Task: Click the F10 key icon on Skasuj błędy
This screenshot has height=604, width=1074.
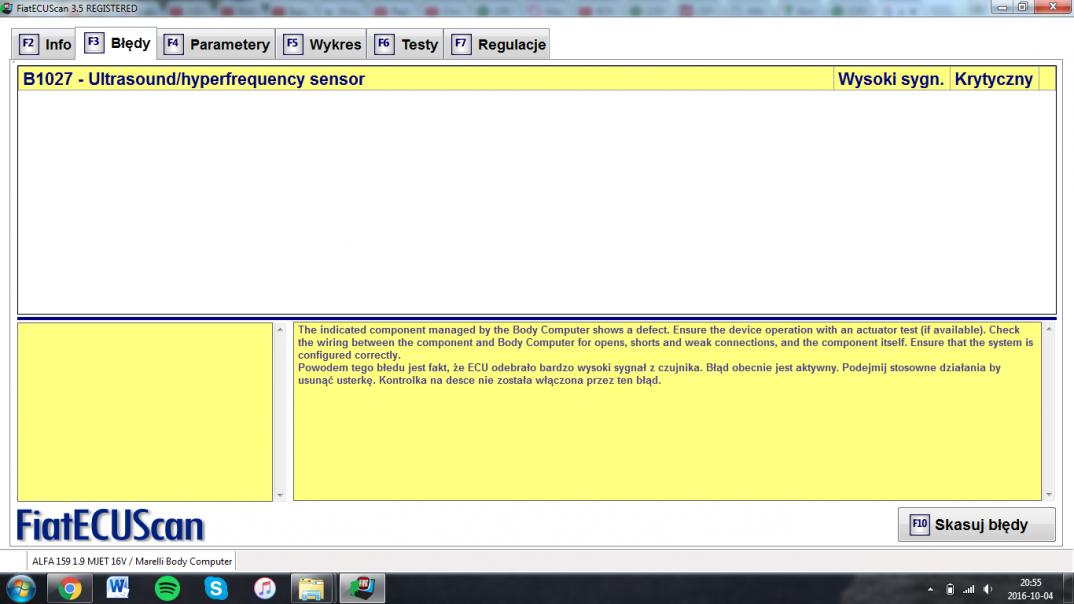Action: pyautogui.click(x=919, y=525)
